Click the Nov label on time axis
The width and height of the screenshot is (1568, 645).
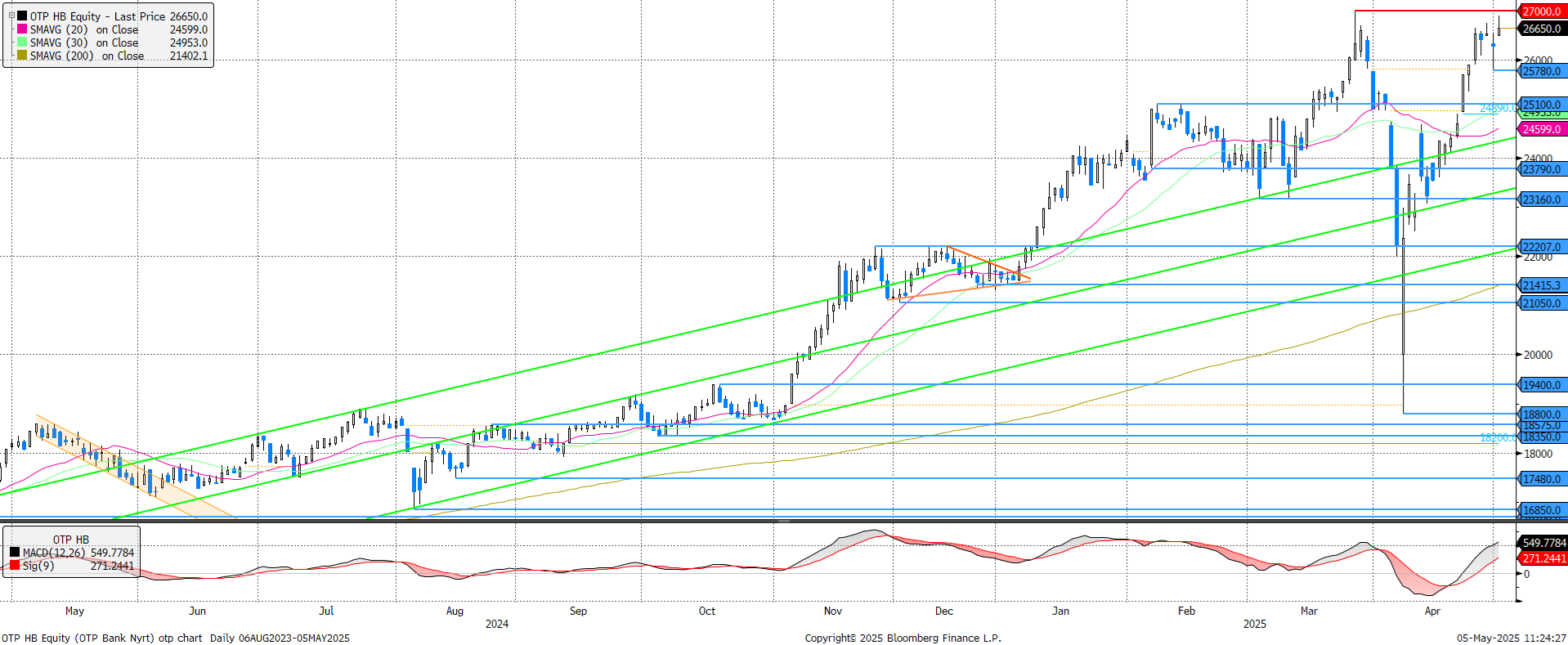[833, 611]
